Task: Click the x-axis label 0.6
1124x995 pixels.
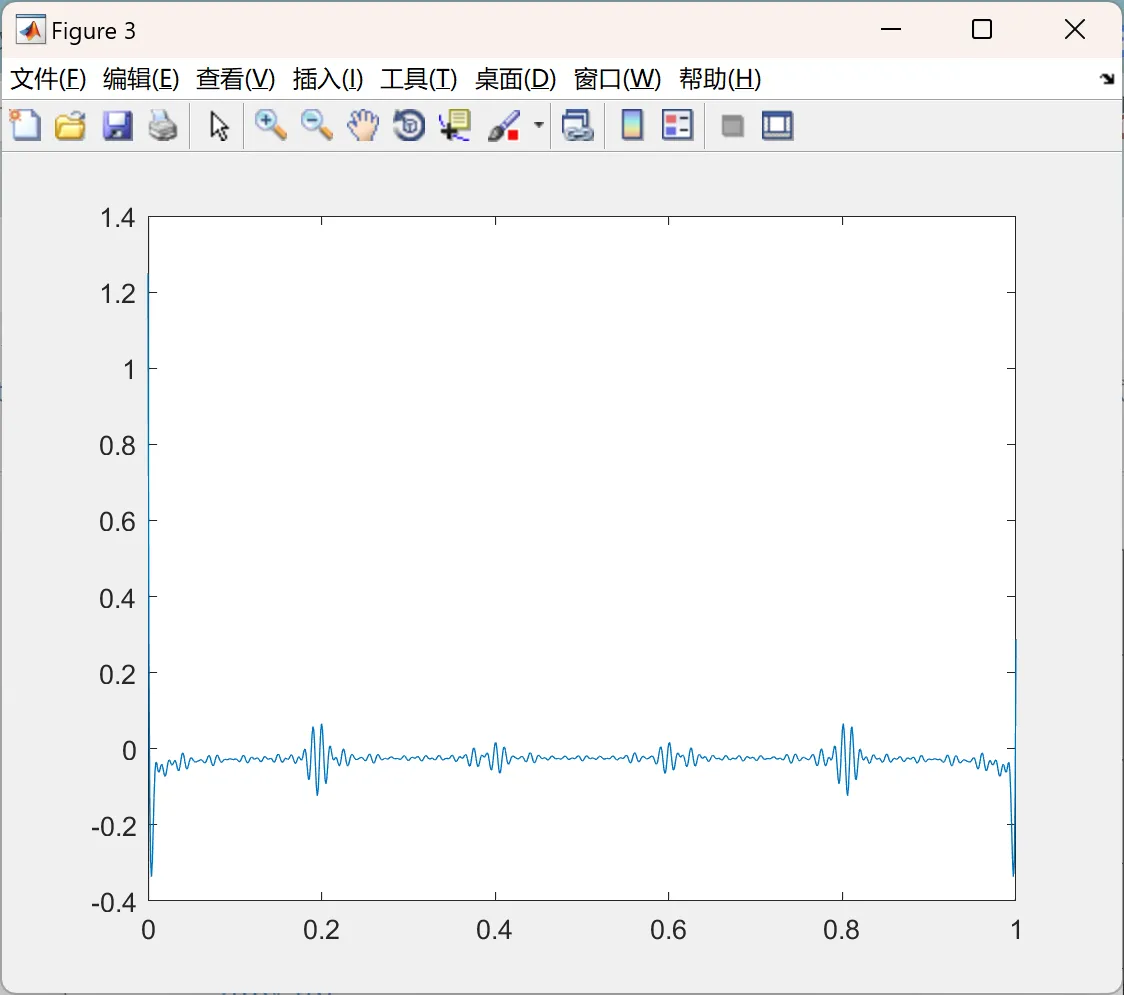Action: pos(668,930)
